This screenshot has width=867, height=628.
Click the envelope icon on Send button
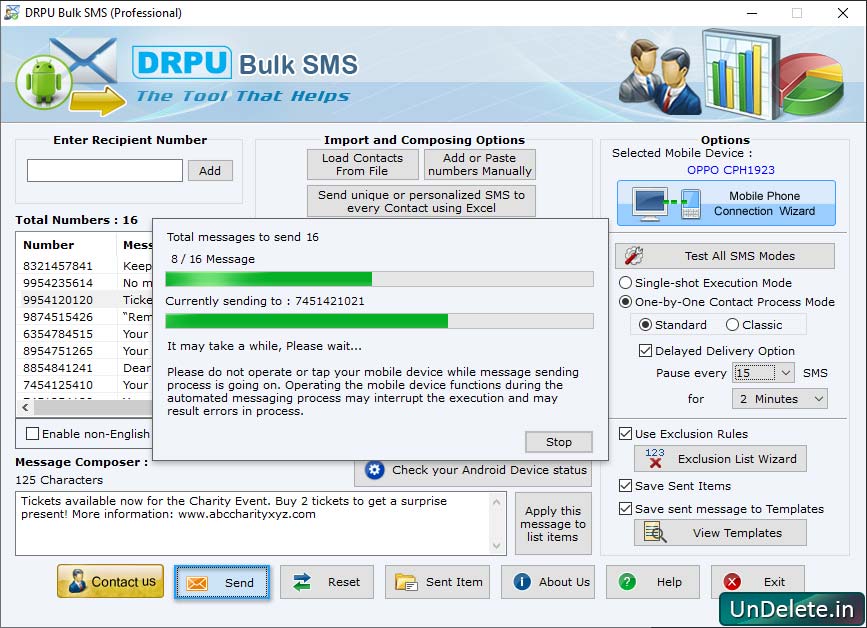click(x=197, y=583)
